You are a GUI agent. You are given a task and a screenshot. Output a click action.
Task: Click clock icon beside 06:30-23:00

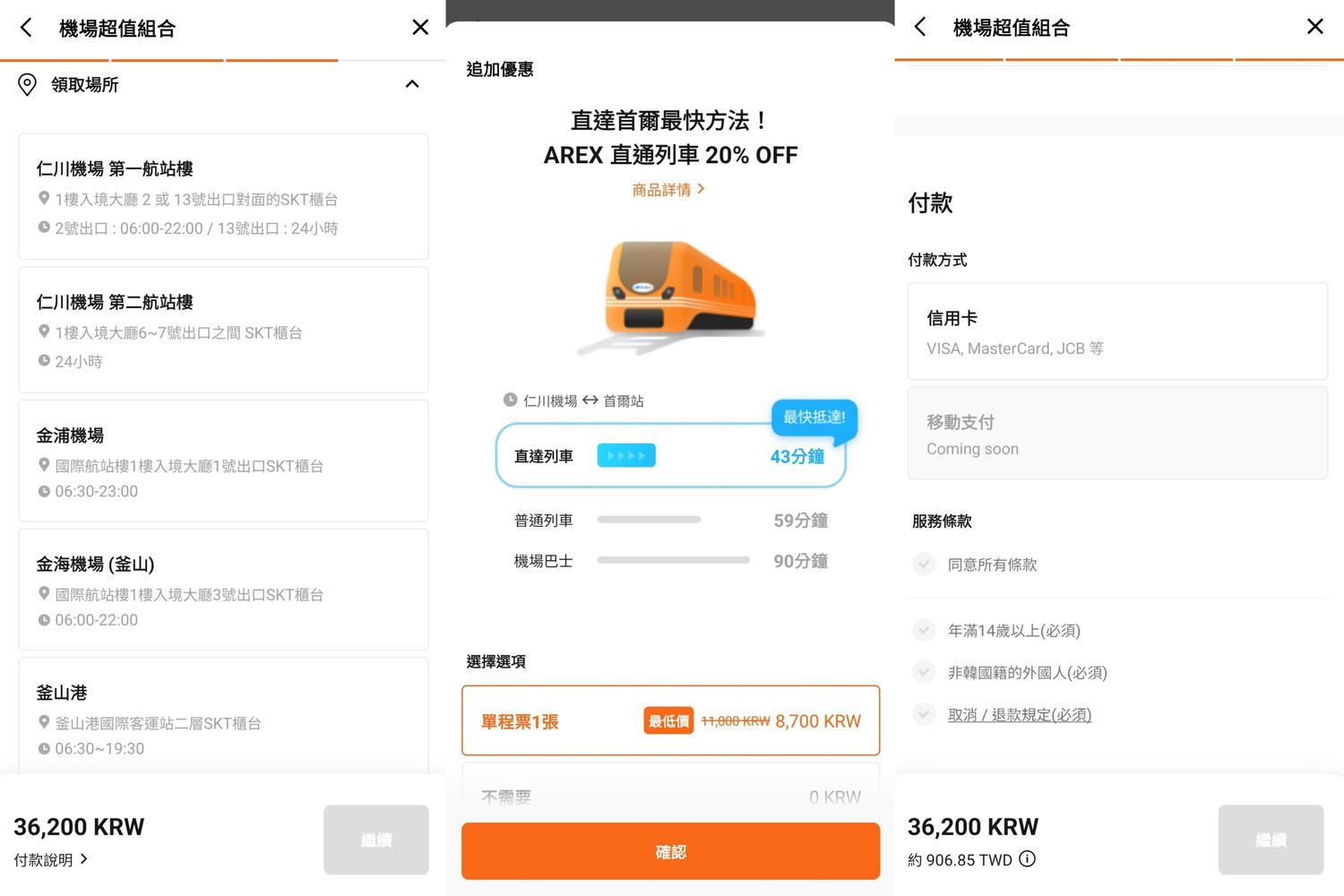[x=44, y=491]
